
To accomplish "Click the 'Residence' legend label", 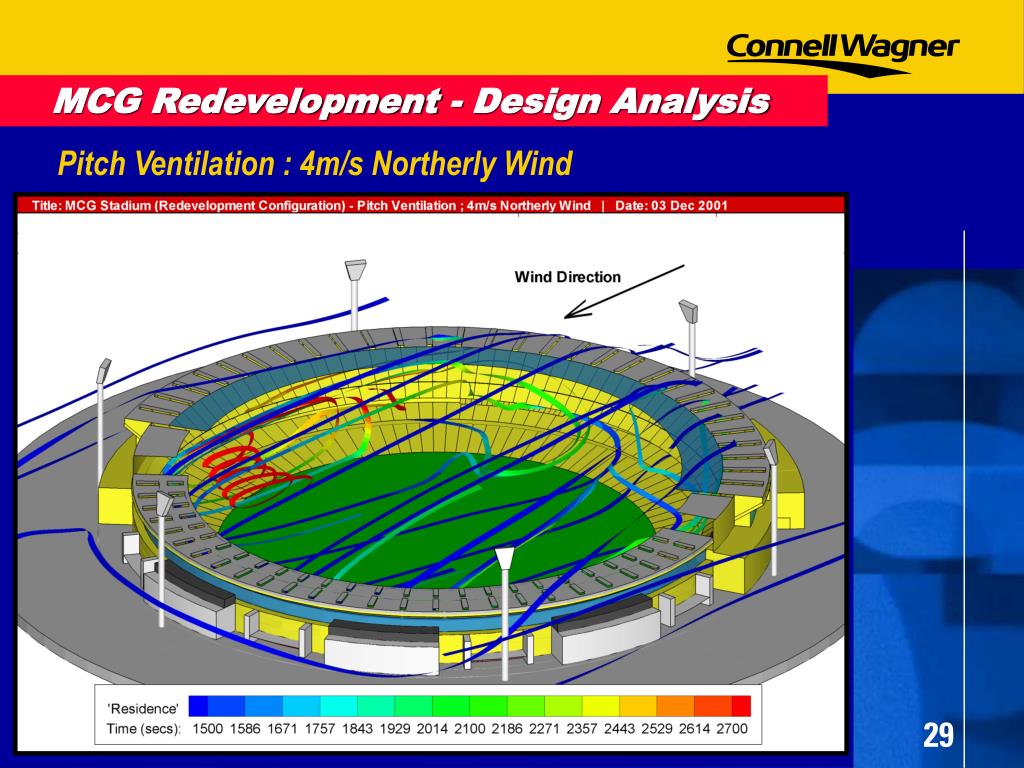I will (143, 709).
